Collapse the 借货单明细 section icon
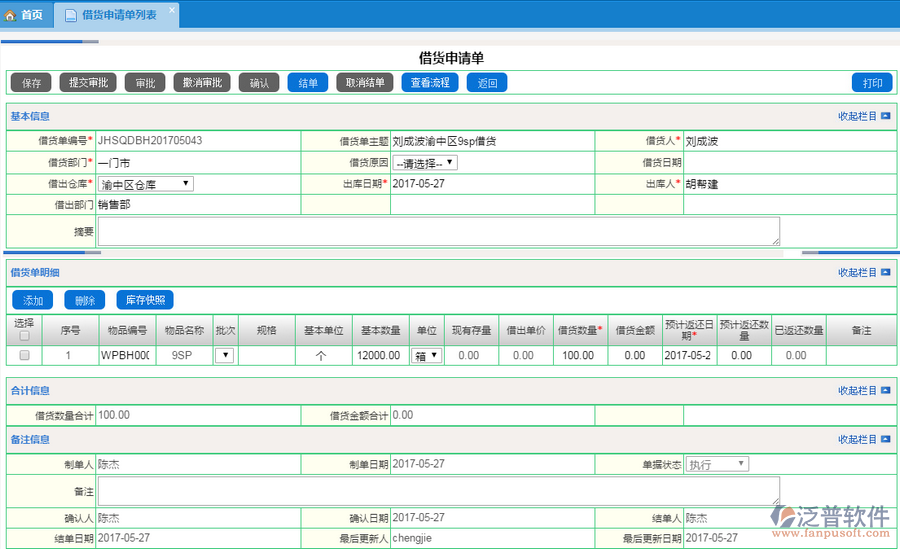 (886, 272)
